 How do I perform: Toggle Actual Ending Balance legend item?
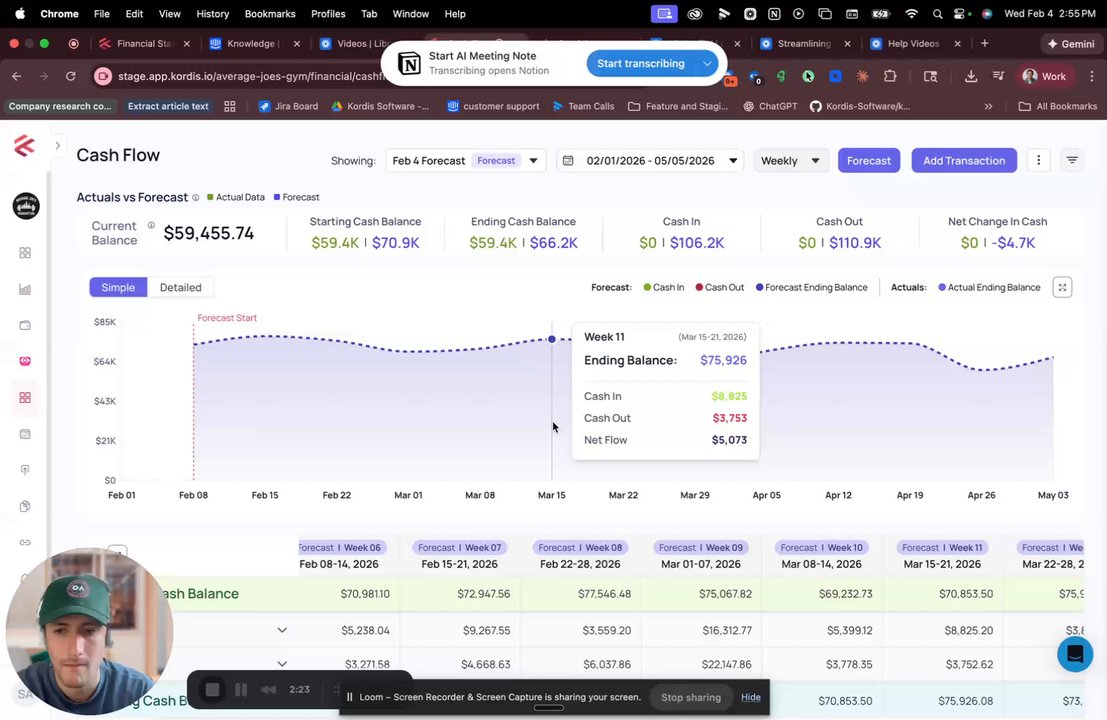click(989, 287)
